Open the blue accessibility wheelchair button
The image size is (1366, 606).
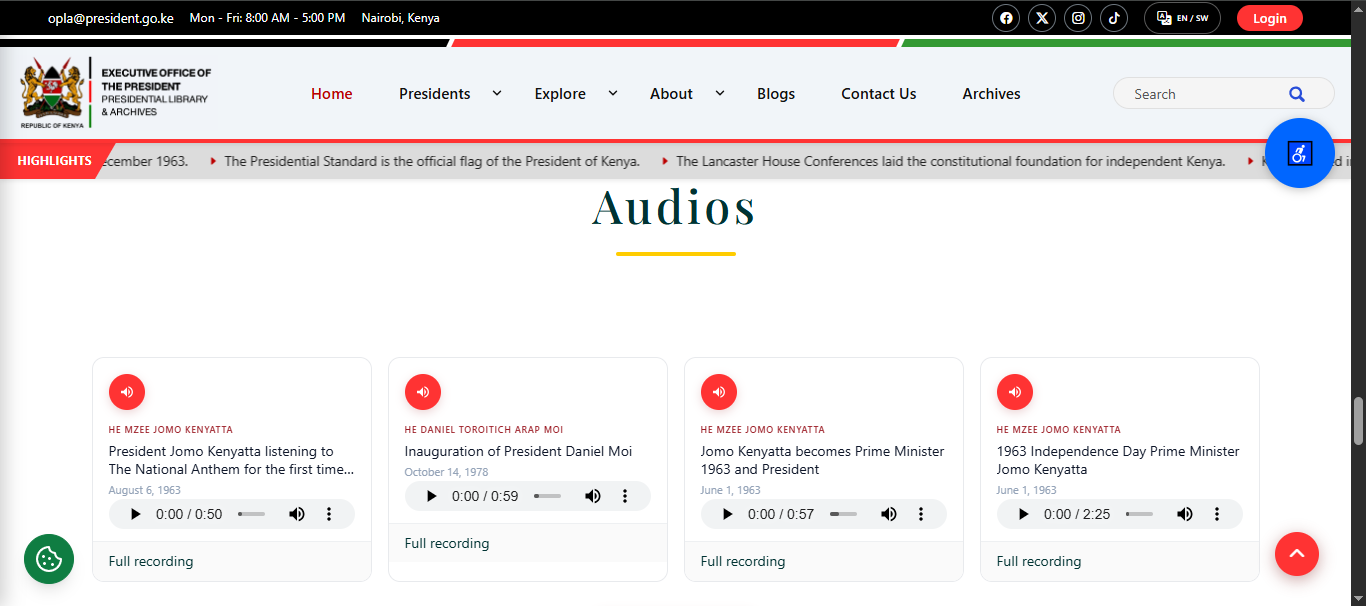1300,153
